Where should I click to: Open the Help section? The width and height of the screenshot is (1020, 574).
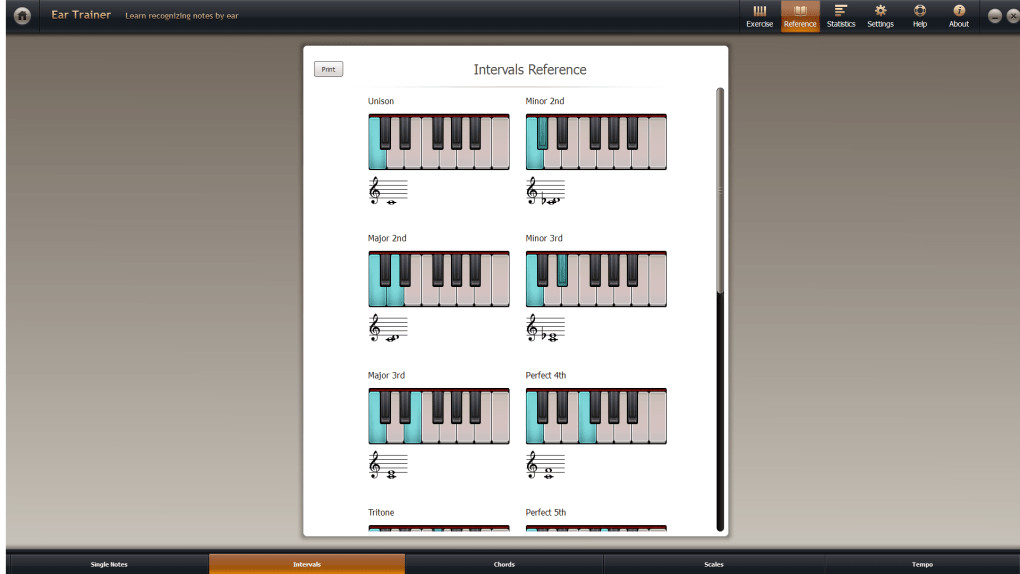919,16
